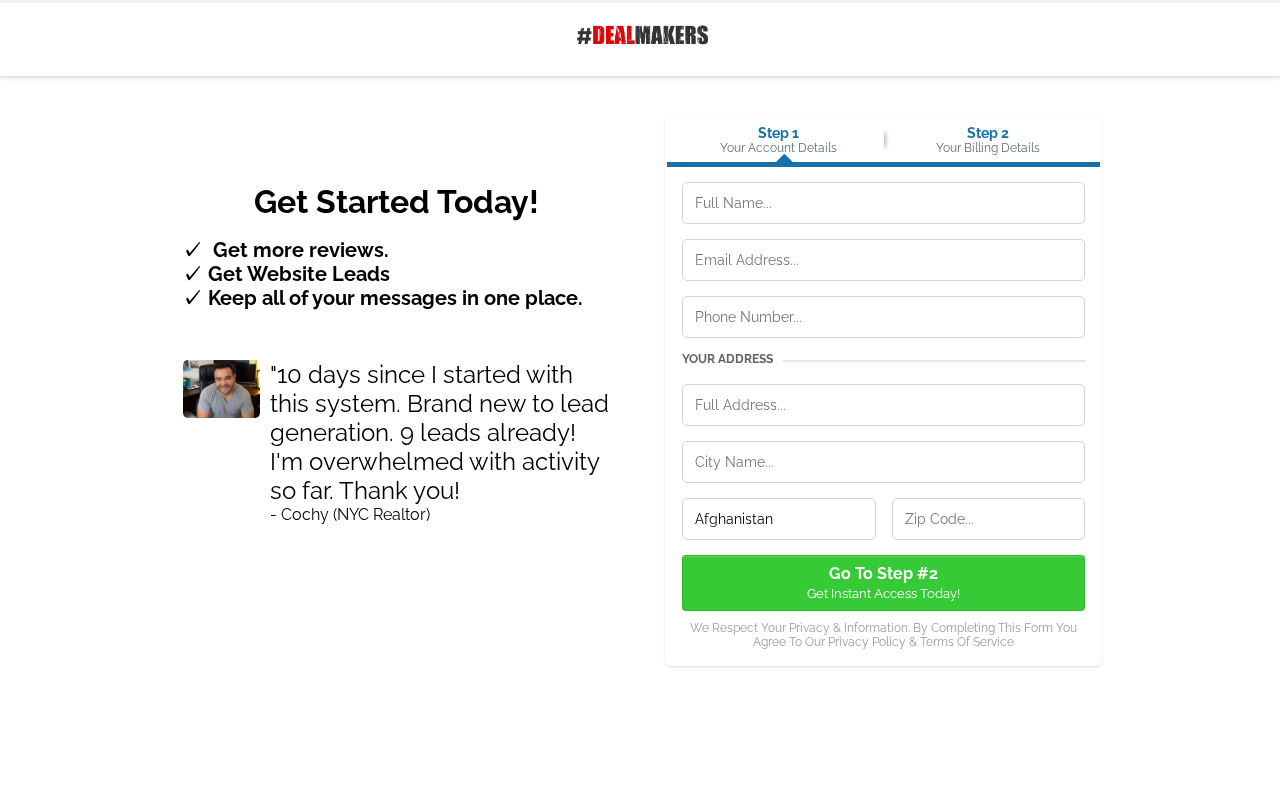Focus the Full Name field
The width and height of the screenshot is (1280, 800).
pyautogui.click(x=883, y=203)
